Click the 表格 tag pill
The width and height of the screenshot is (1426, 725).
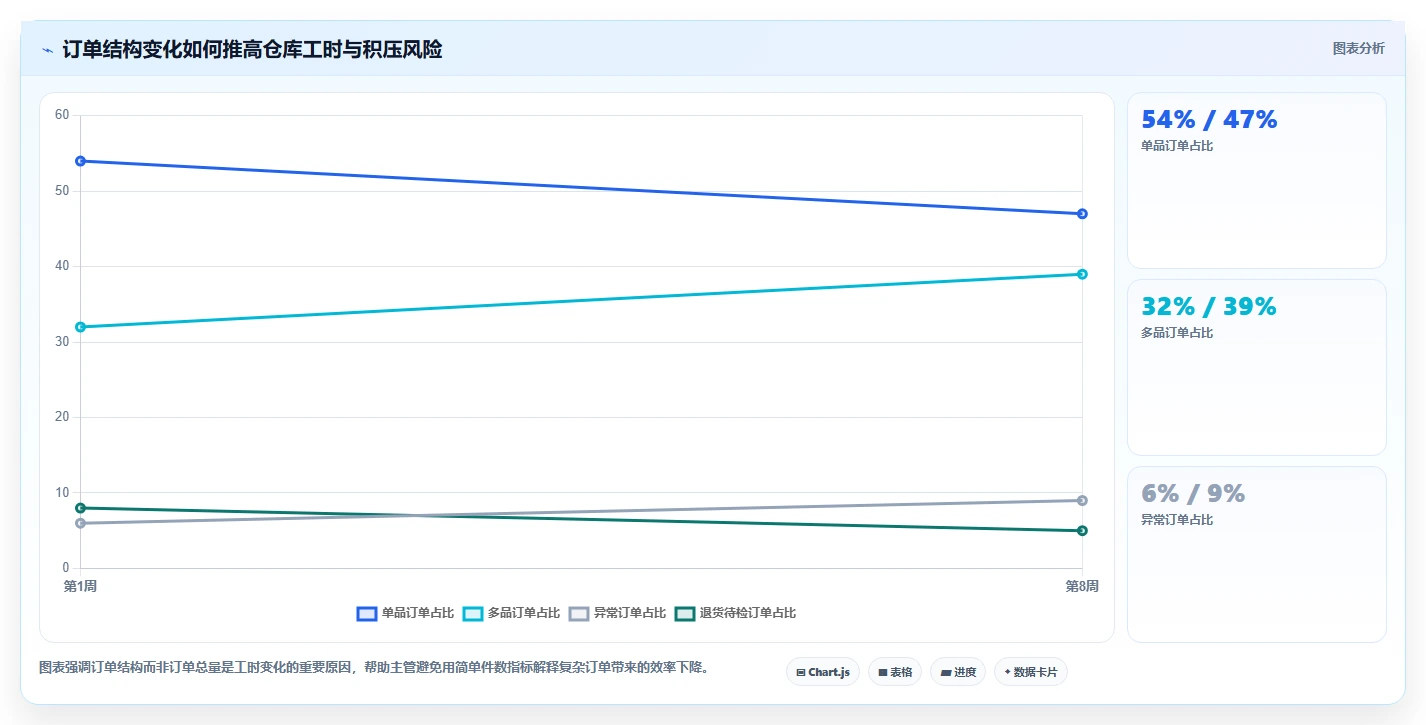(x=895, y=672)
